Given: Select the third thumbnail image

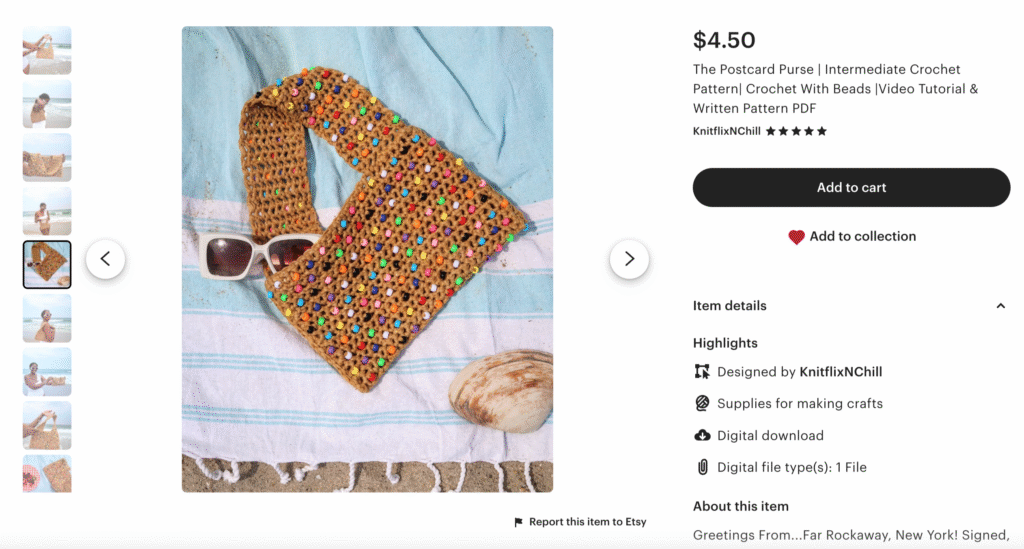Looking at the screenshot, I should click(x=47, y=157).
